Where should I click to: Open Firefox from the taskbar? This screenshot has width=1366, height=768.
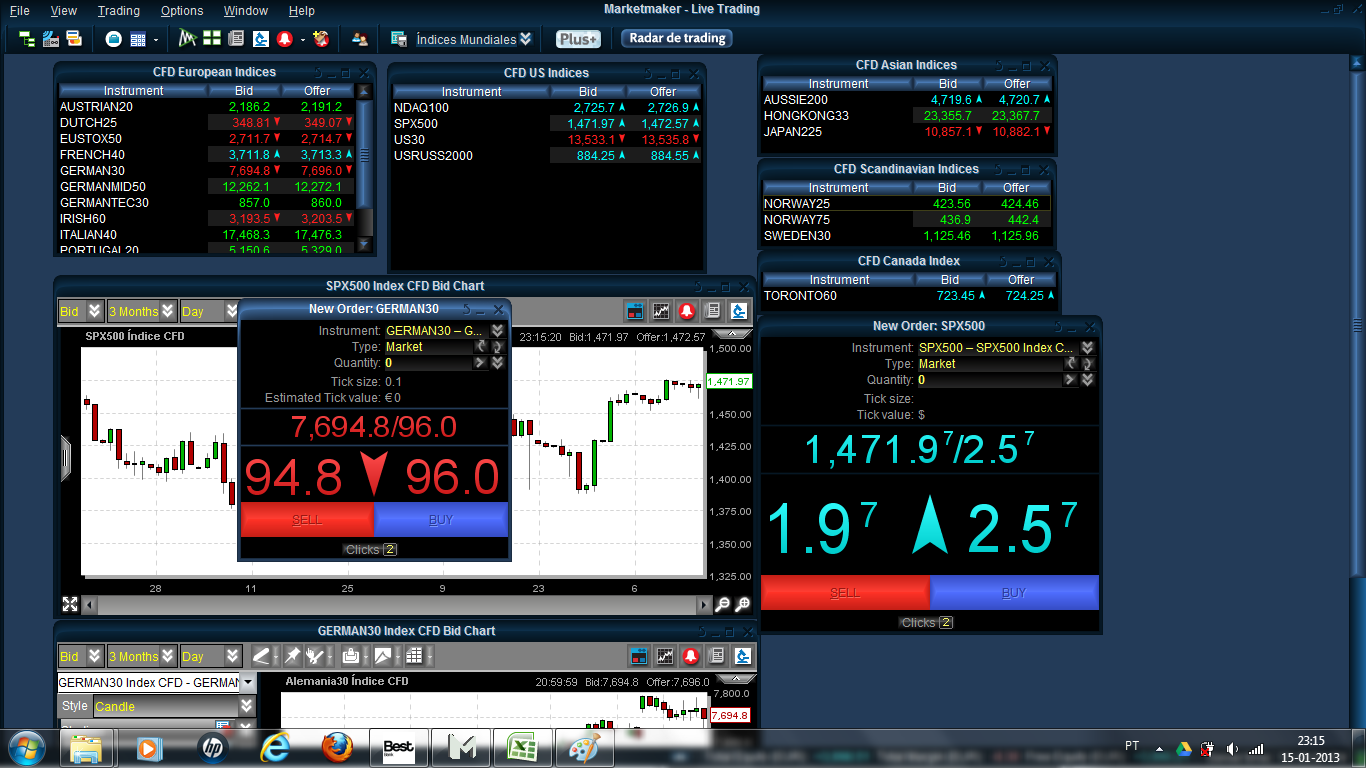pos(337,747)
